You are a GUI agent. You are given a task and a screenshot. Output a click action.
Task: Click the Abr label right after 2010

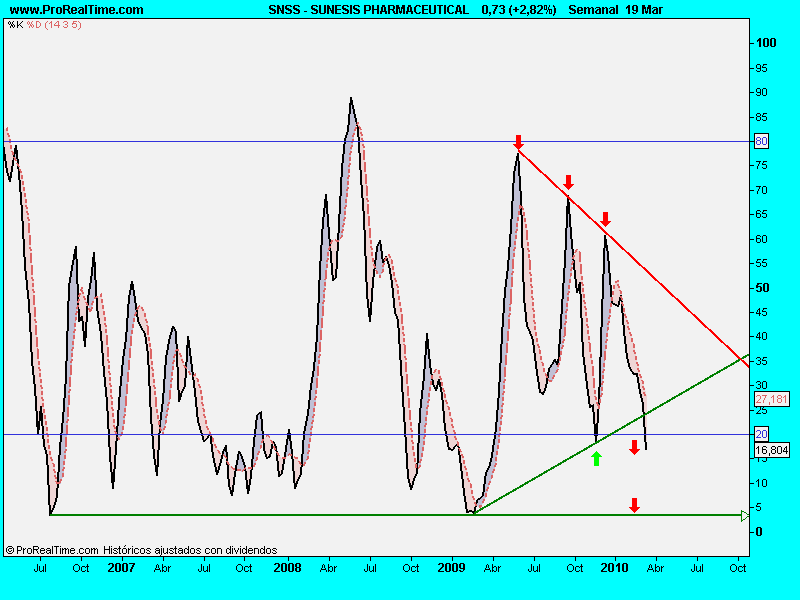tap(656, 568)
